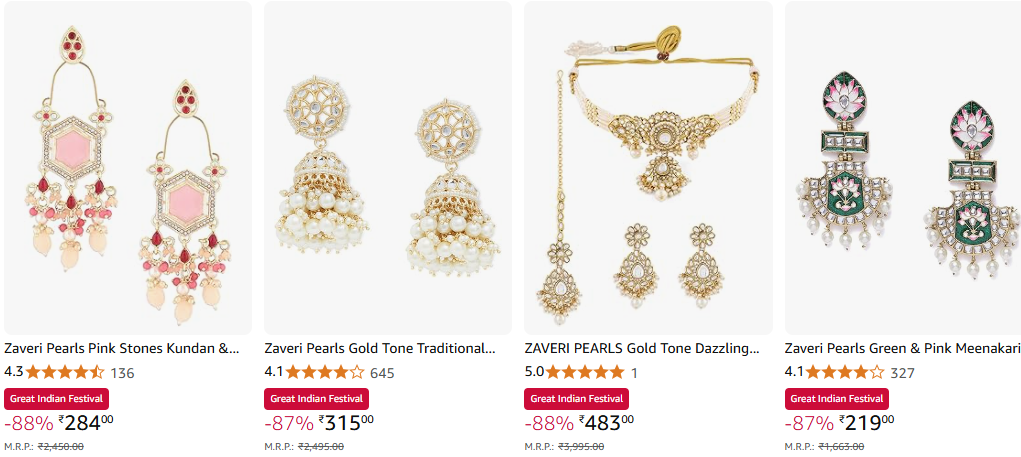Open the gold choker necklace set image
Viewport: 1021px width, 457px height.
tap(648, 168)
